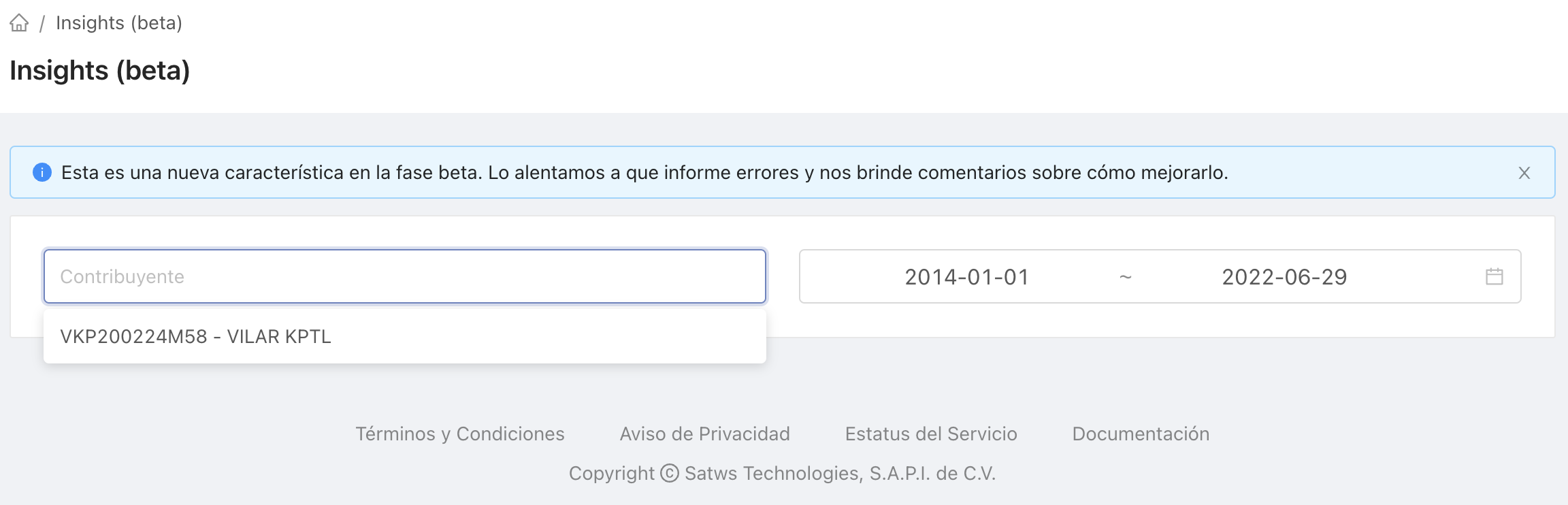This screenshot has width=1568, height=505.
Task: Click Satws Technologies copyright text
Action: pos(840,473)
